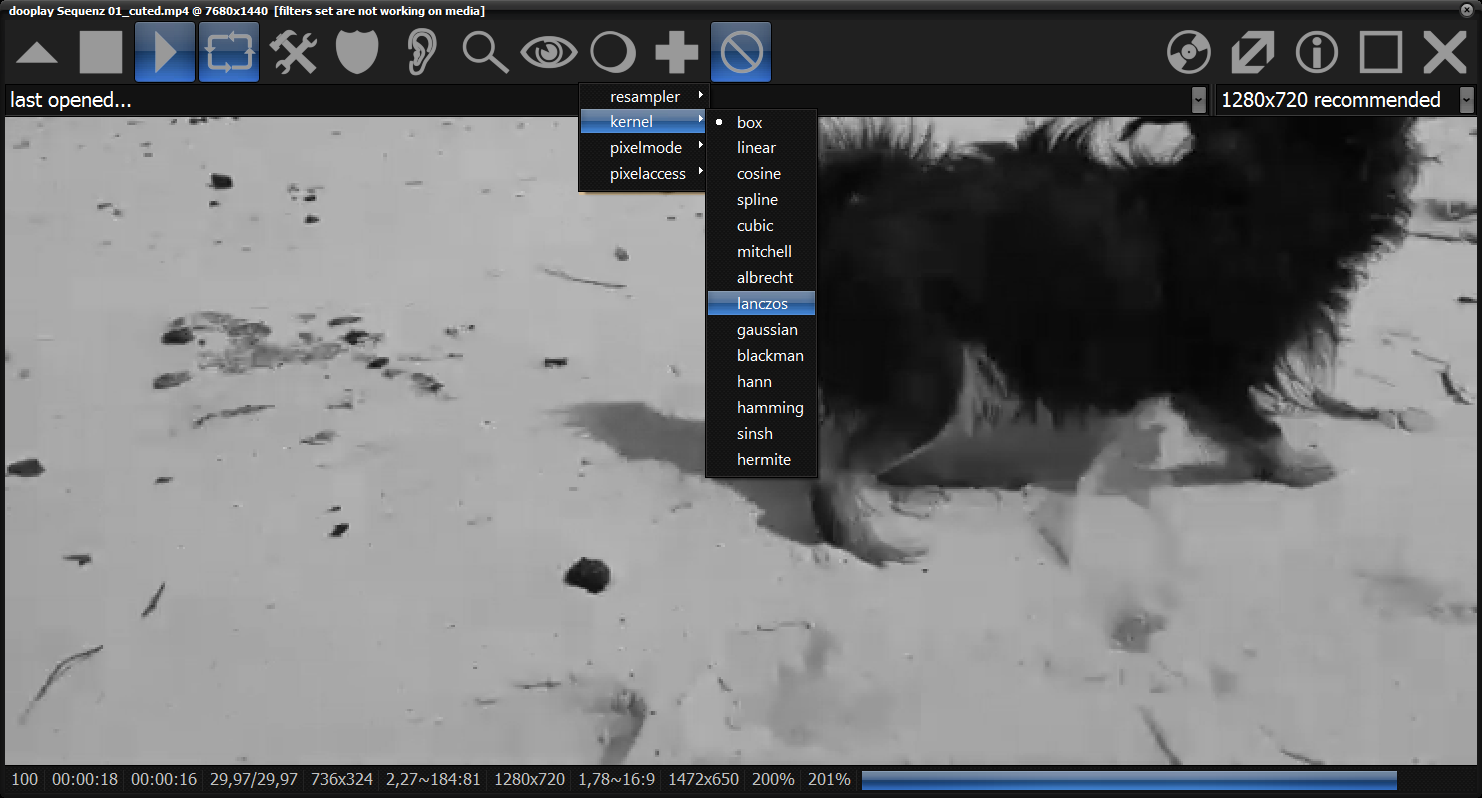Select the box kernel radio option
This screenshot has width=1482, height=798.
[749, 123]
